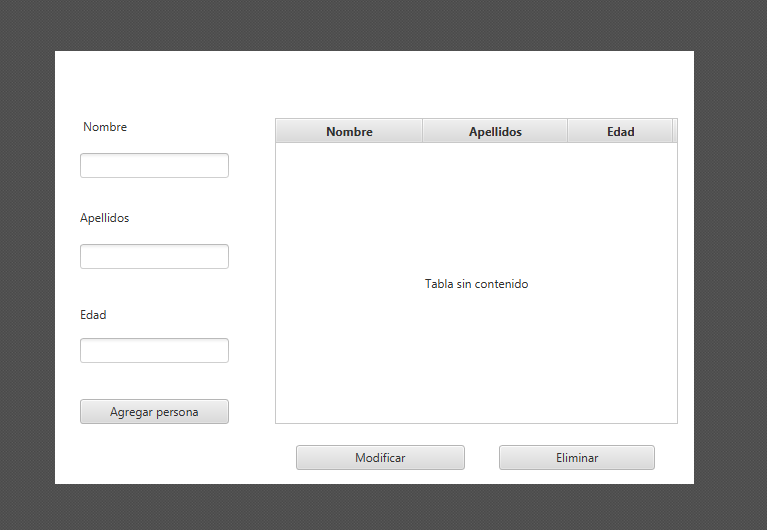
Task: Sort table by Nombre column header
Action: pos(349,131)
